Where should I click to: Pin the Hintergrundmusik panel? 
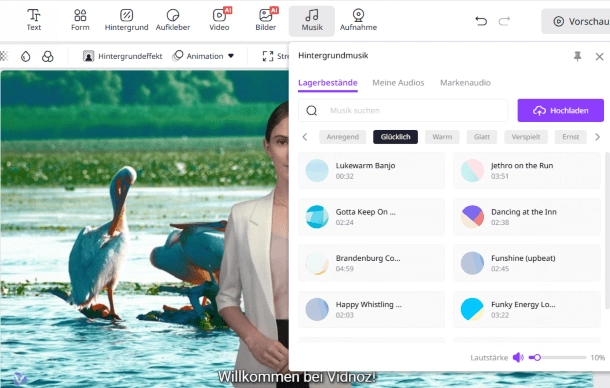[577, 56]
